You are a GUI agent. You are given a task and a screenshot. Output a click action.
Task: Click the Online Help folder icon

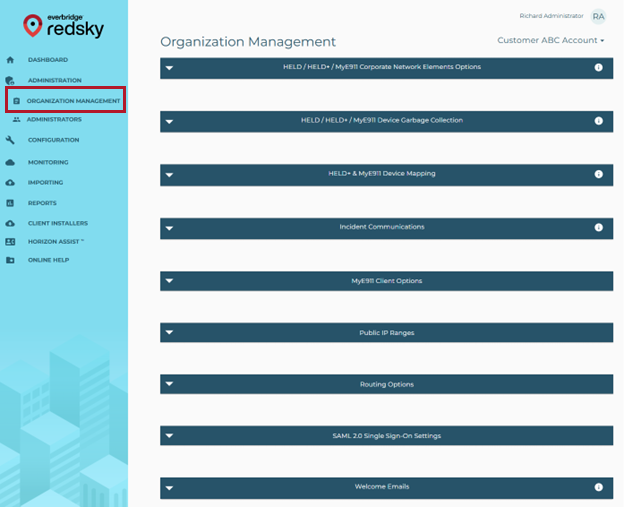(10, 260)
